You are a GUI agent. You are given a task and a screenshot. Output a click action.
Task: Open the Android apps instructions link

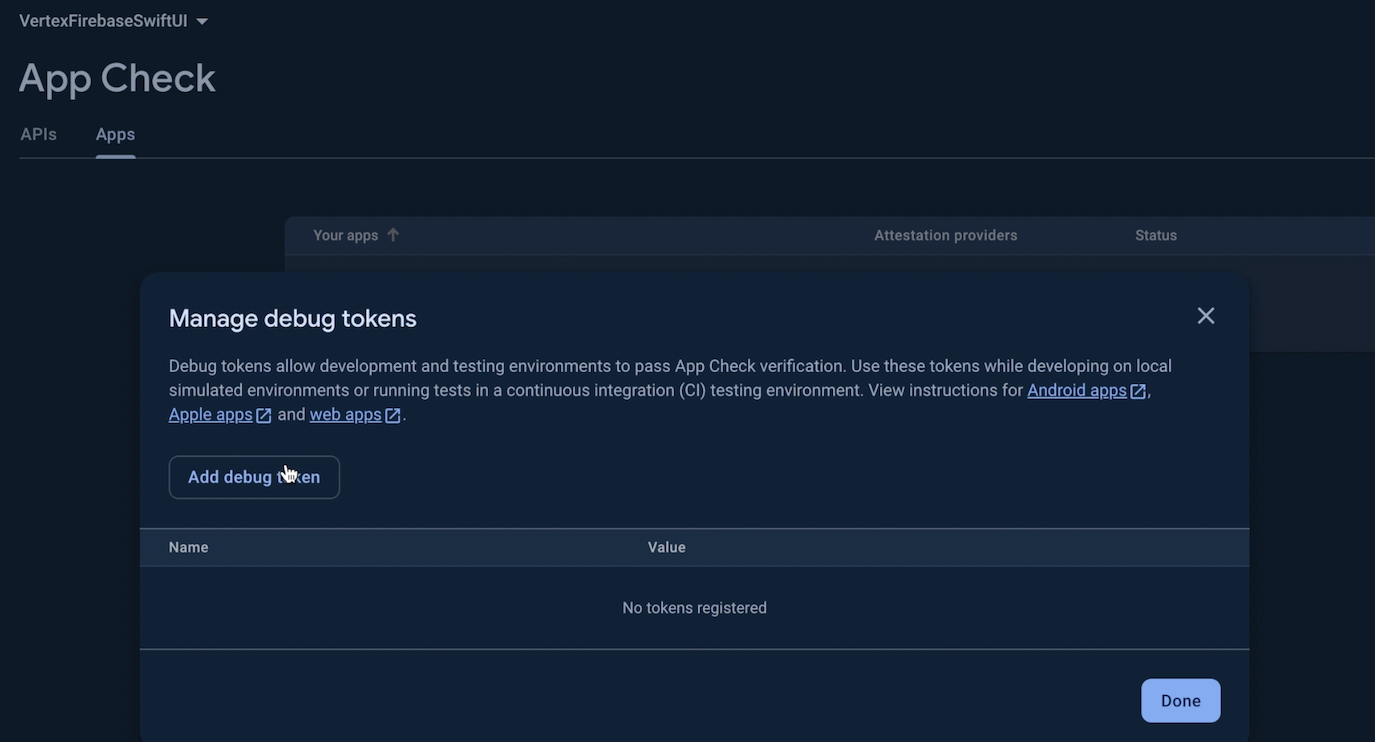click(1076, 390)
